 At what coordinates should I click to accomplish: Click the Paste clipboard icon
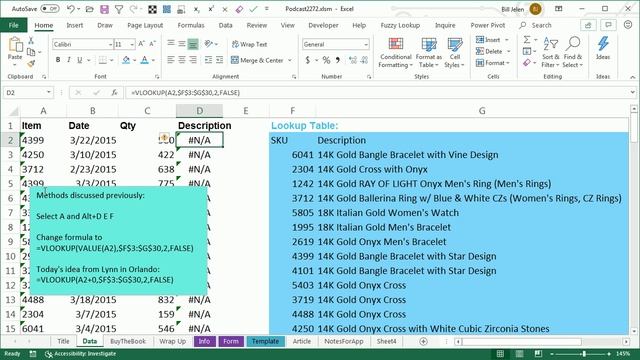(x=15, y=44)
